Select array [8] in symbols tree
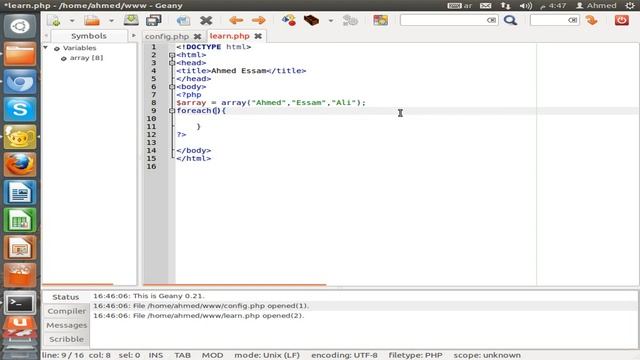The height and width of the screenshot is (360, 640). (86, 58)
